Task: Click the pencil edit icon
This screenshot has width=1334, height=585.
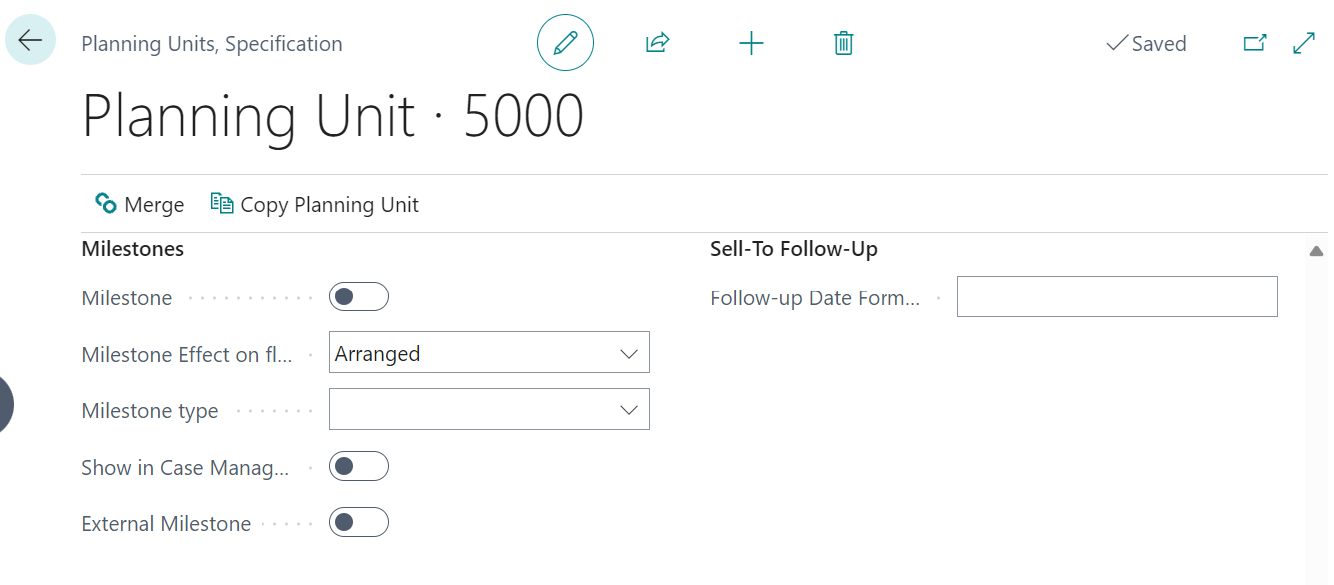Action: pos(565,43)
